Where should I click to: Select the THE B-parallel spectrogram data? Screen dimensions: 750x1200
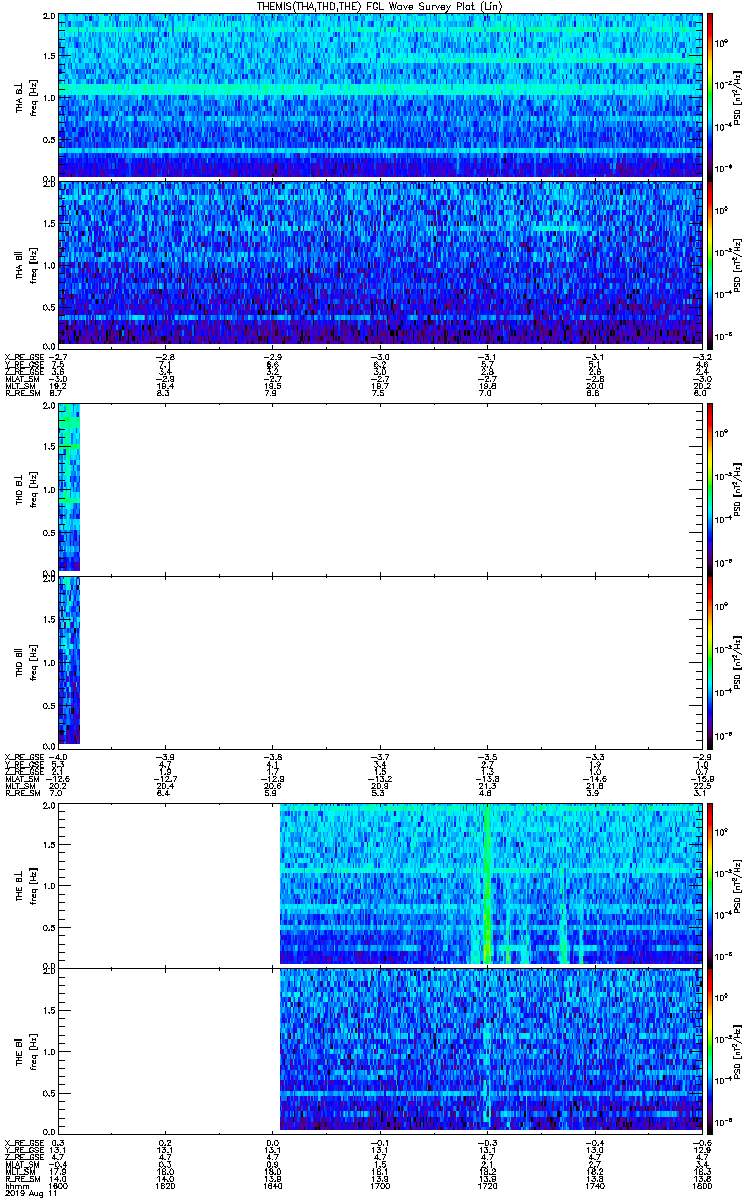coord(490,1050)
